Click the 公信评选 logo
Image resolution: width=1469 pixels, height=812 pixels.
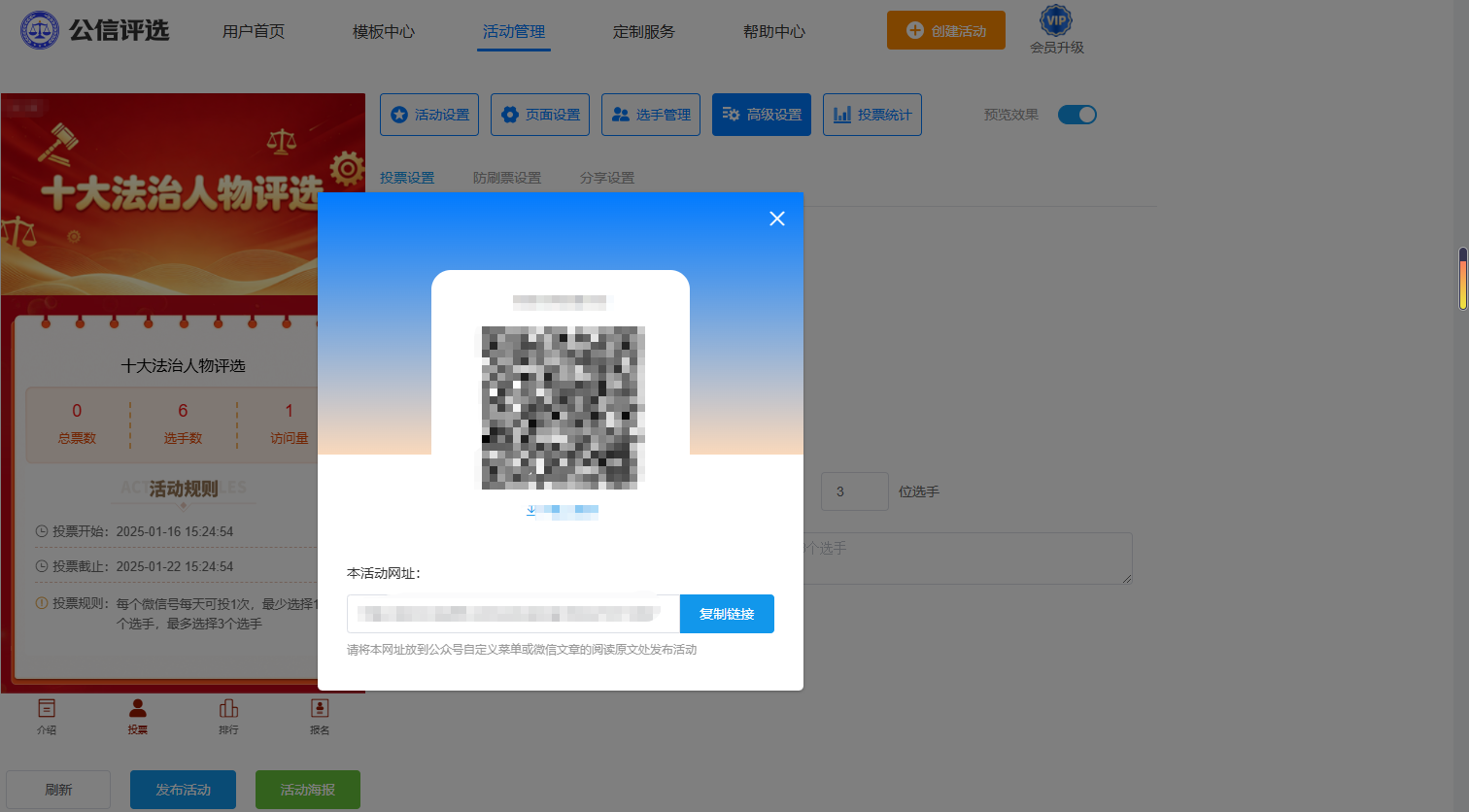click(x=95, y=30)
